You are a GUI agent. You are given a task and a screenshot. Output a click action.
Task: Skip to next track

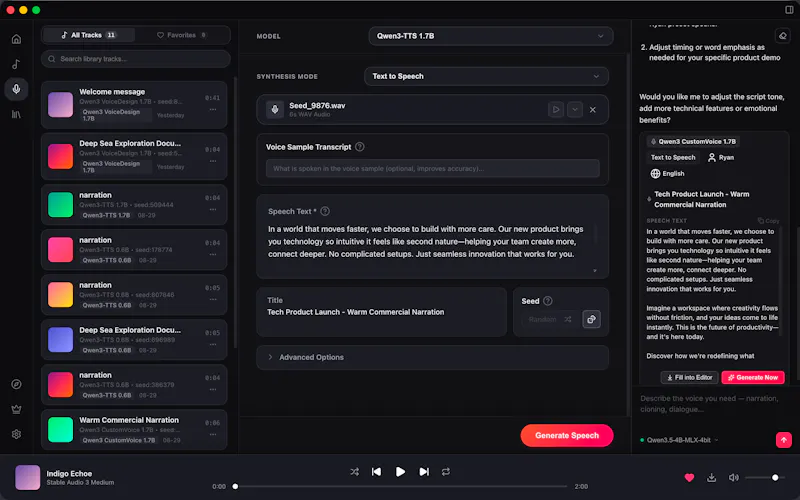tap(424, 472)
